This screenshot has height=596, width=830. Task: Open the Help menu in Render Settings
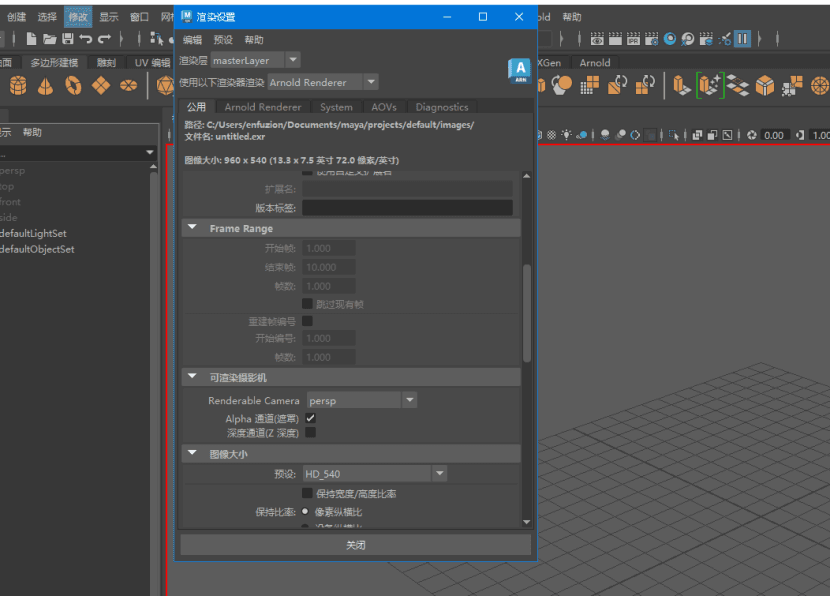254,40
